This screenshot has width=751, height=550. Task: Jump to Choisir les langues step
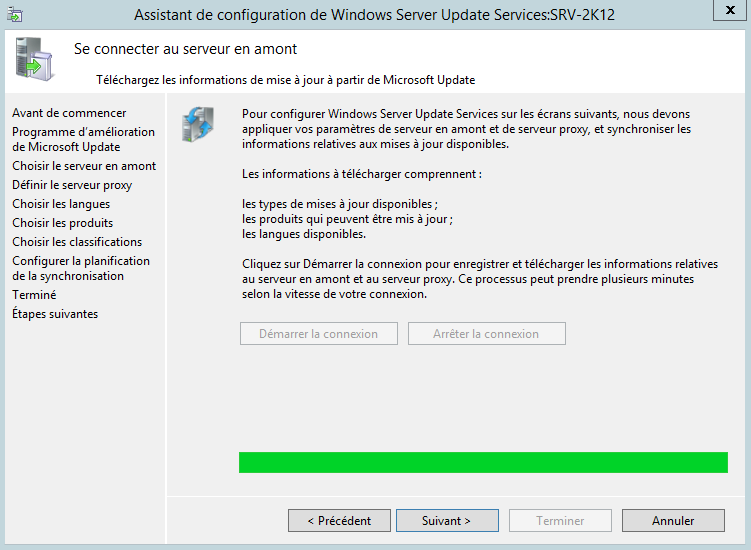coord(61,204)
